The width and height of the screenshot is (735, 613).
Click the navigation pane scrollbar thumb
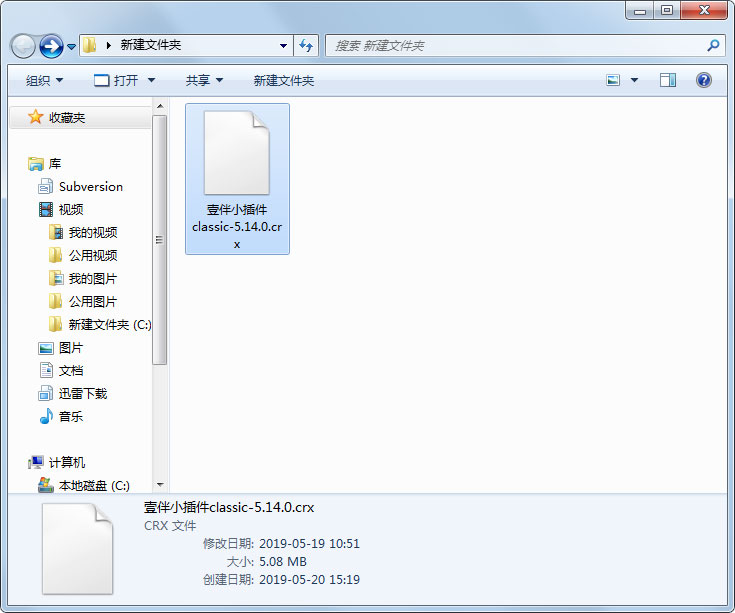(x=160, y=239)
